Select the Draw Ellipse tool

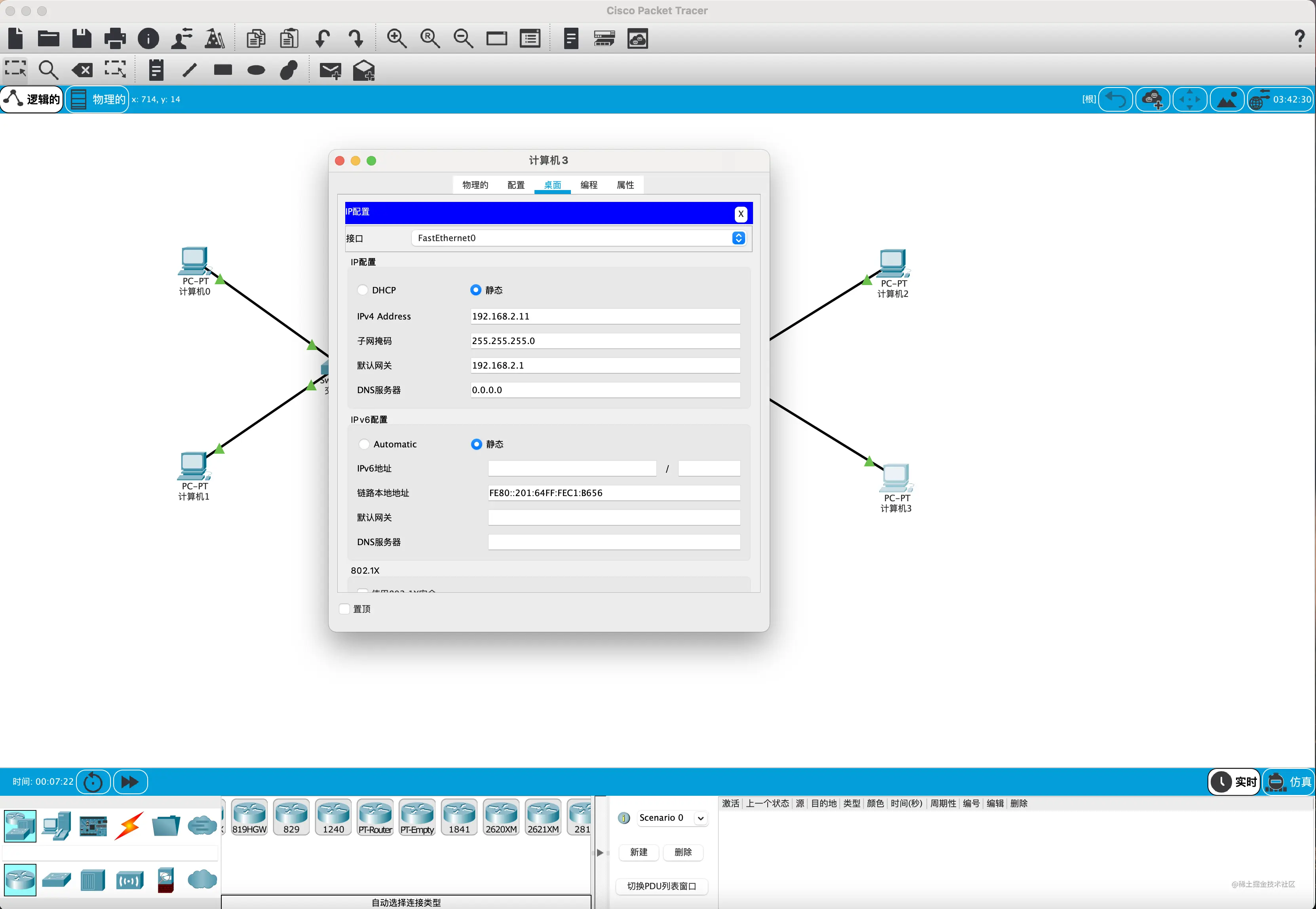256,70
